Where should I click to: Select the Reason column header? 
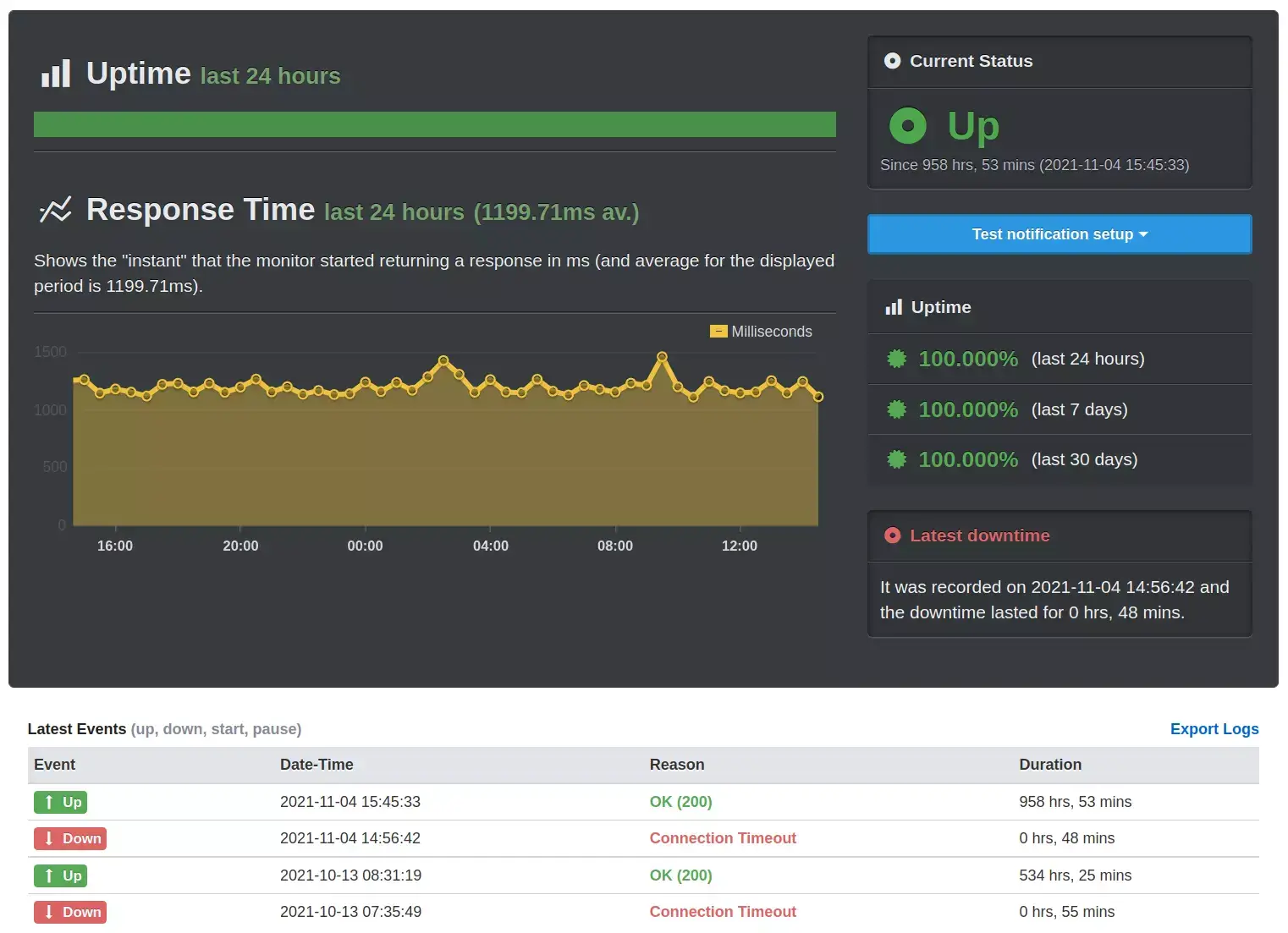click(x=676, y=764)
